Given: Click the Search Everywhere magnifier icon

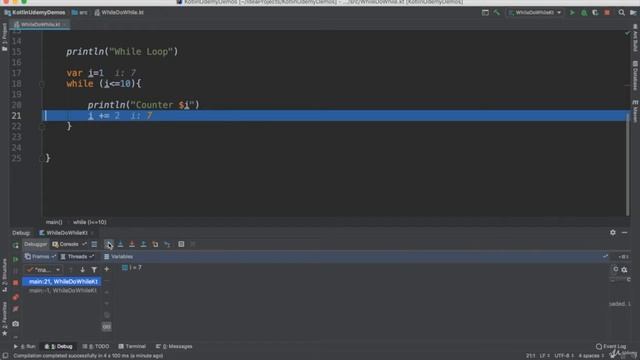Looking at the screenshot, I should [x=621, y=13].
